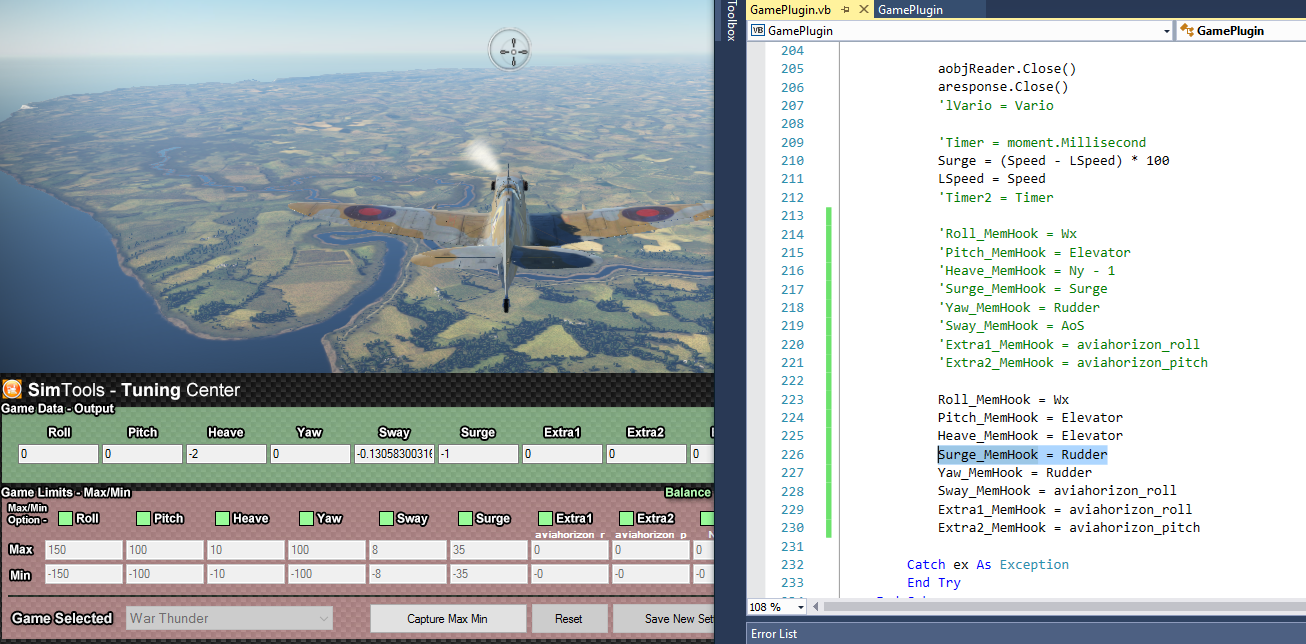Click code line "LSpeed = Speed"

click(x=991, y=179)
